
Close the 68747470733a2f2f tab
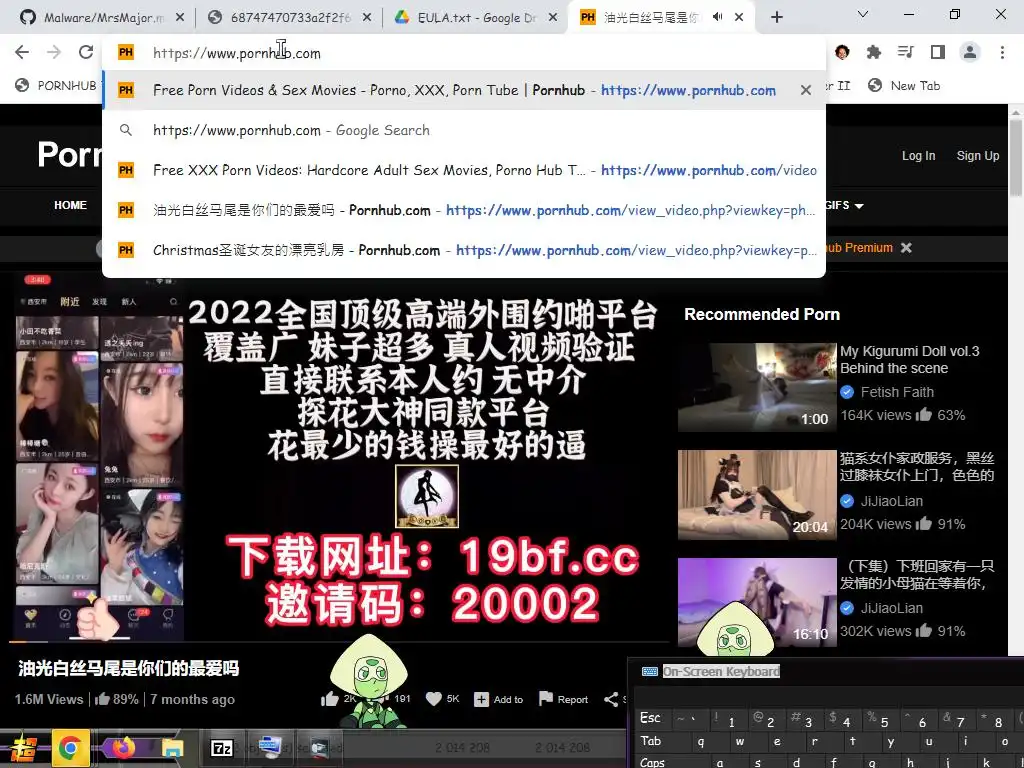[x=367, y=18]
